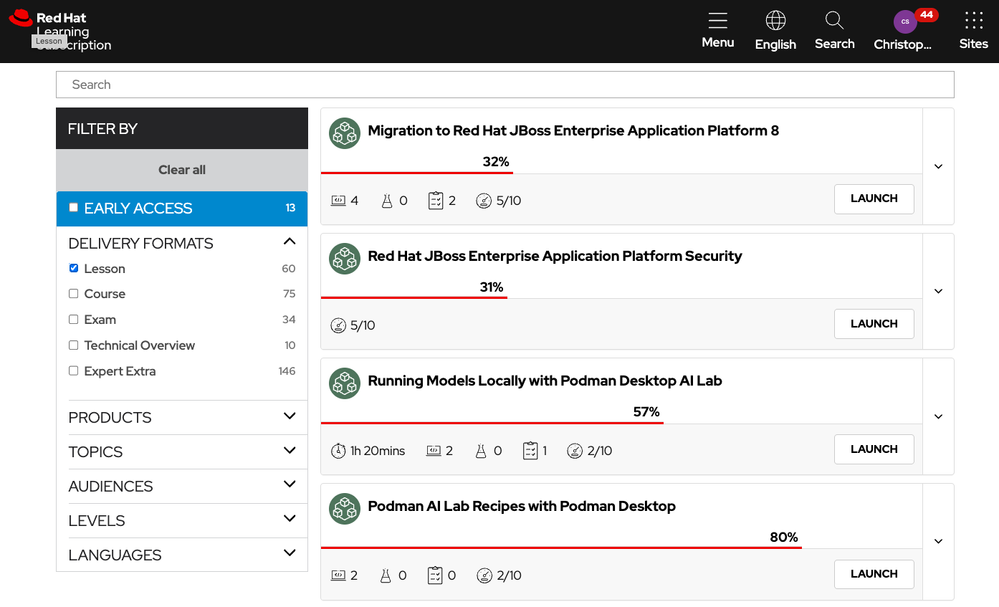Click the catalog search input field

click(x=505, y=85)
